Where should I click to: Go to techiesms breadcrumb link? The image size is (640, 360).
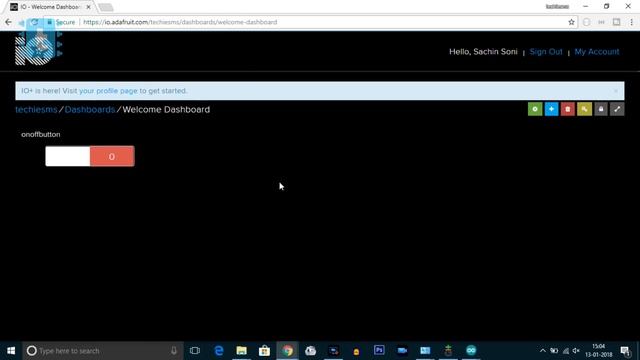(36, 109)
